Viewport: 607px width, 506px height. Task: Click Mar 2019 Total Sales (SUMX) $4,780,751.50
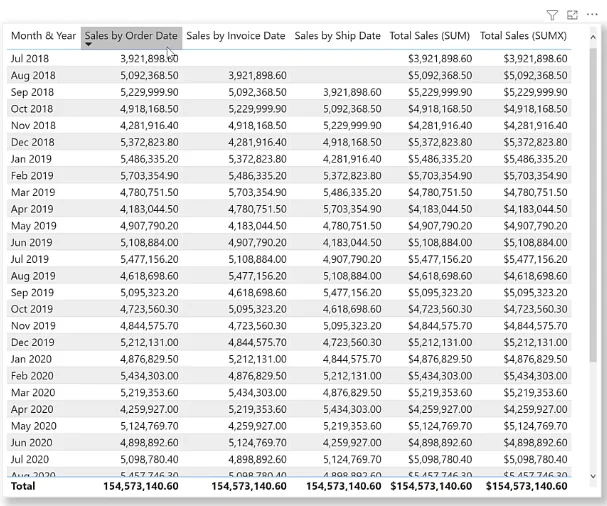point(535,192)
